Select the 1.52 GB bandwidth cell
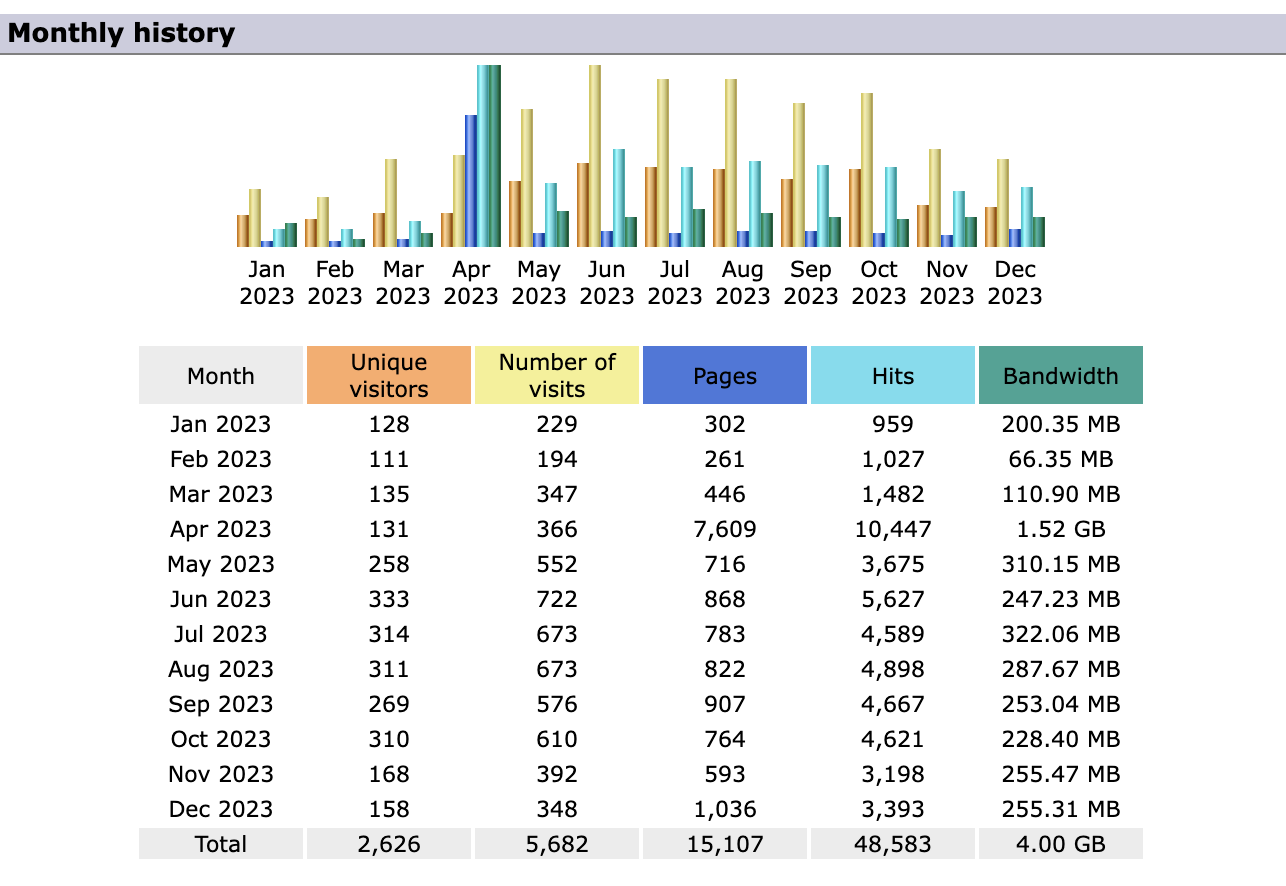 coord(1061,529)
